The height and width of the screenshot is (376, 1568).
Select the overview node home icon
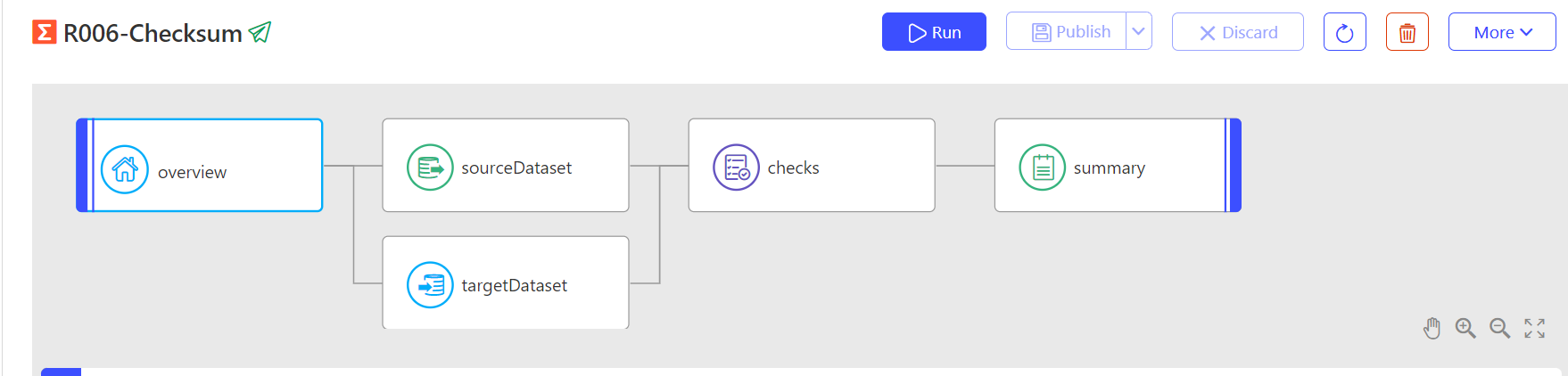[x=125, y=169]
